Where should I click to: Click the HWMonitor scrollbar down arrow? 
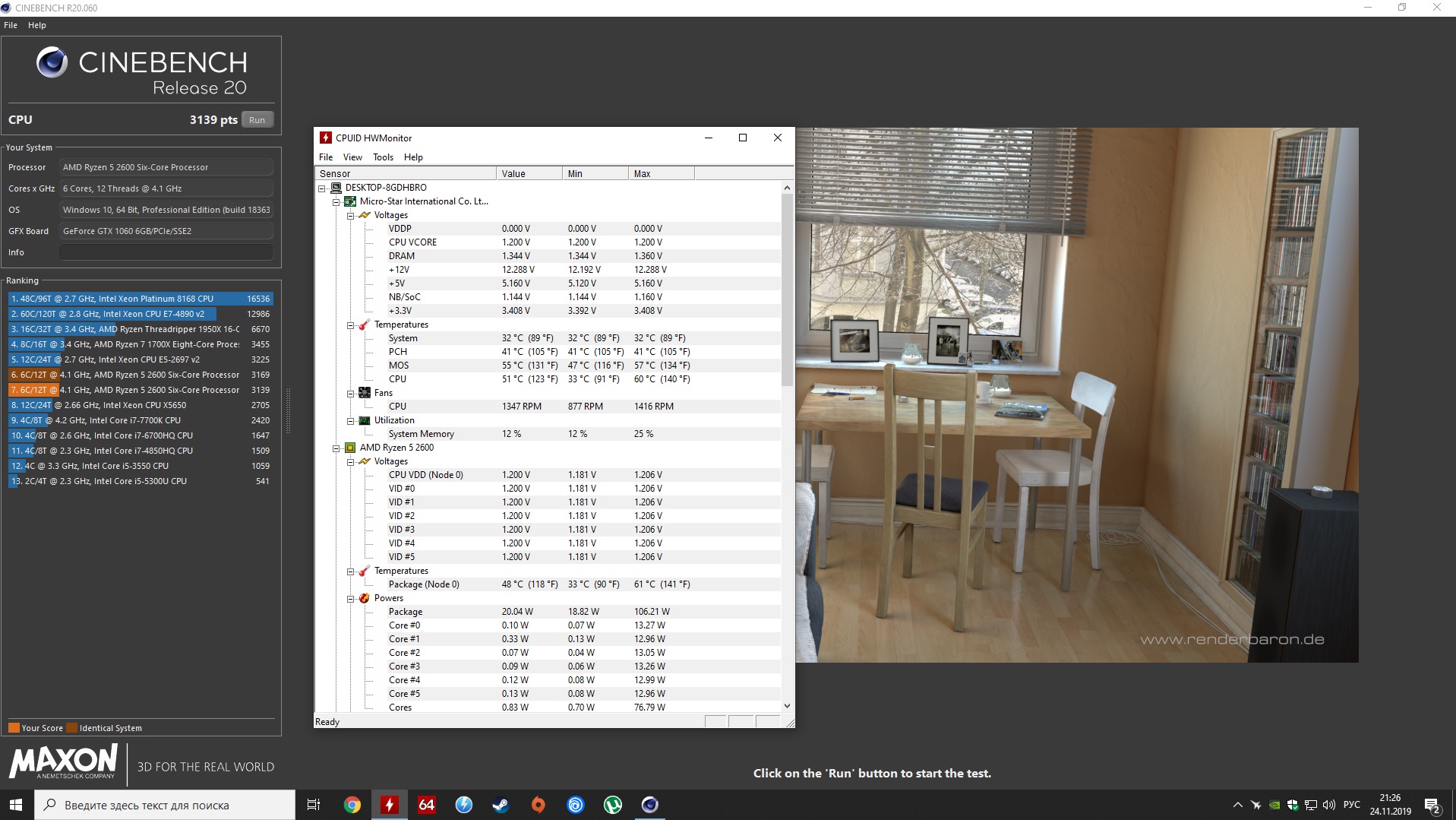[787, 706]
